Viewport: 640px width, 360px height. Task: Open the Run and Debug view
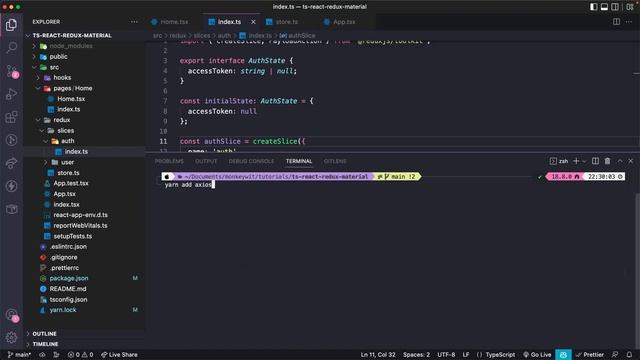point(11,94)
